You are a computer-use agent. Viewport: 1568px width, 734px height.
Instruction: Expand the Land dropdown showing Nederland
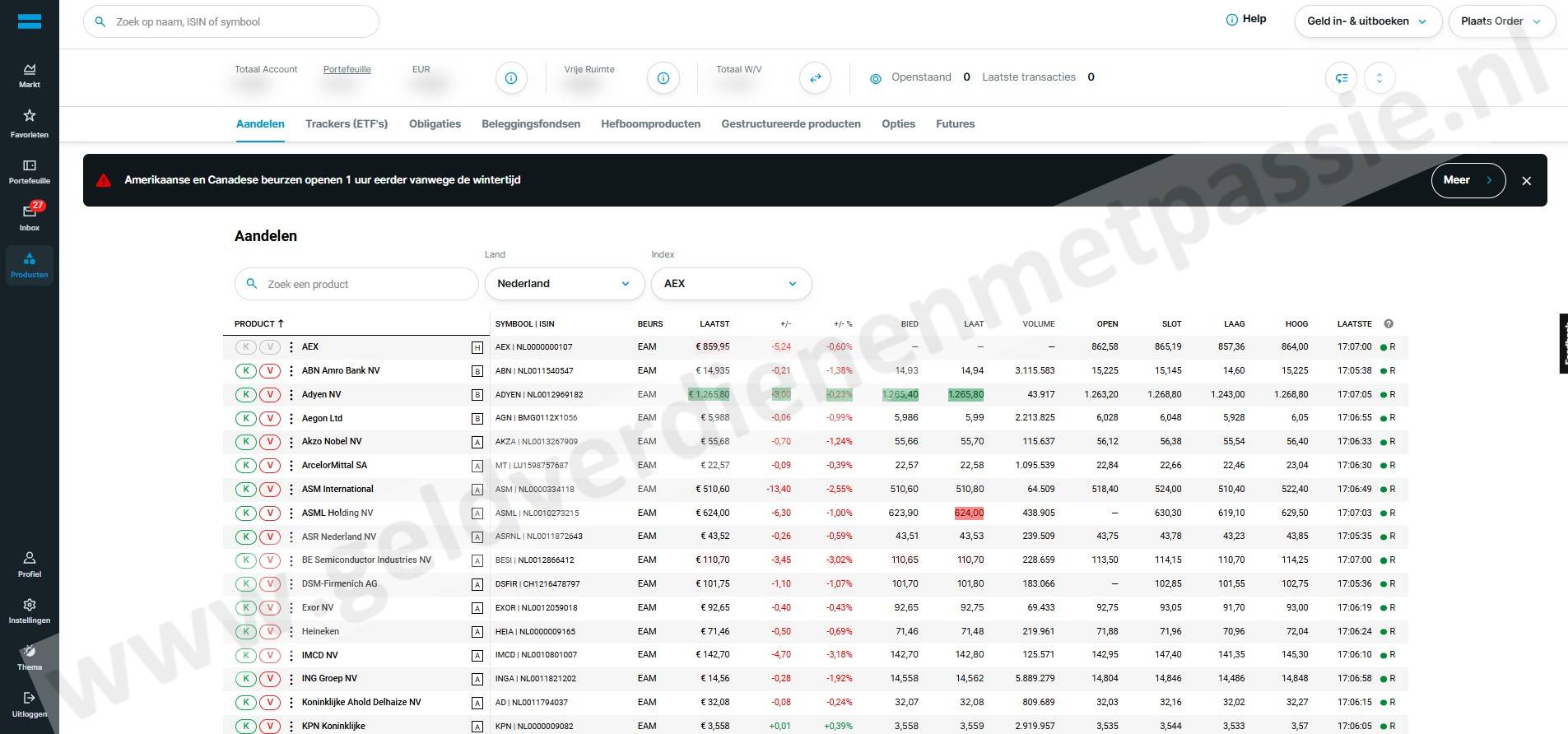(x=564, y=284)
